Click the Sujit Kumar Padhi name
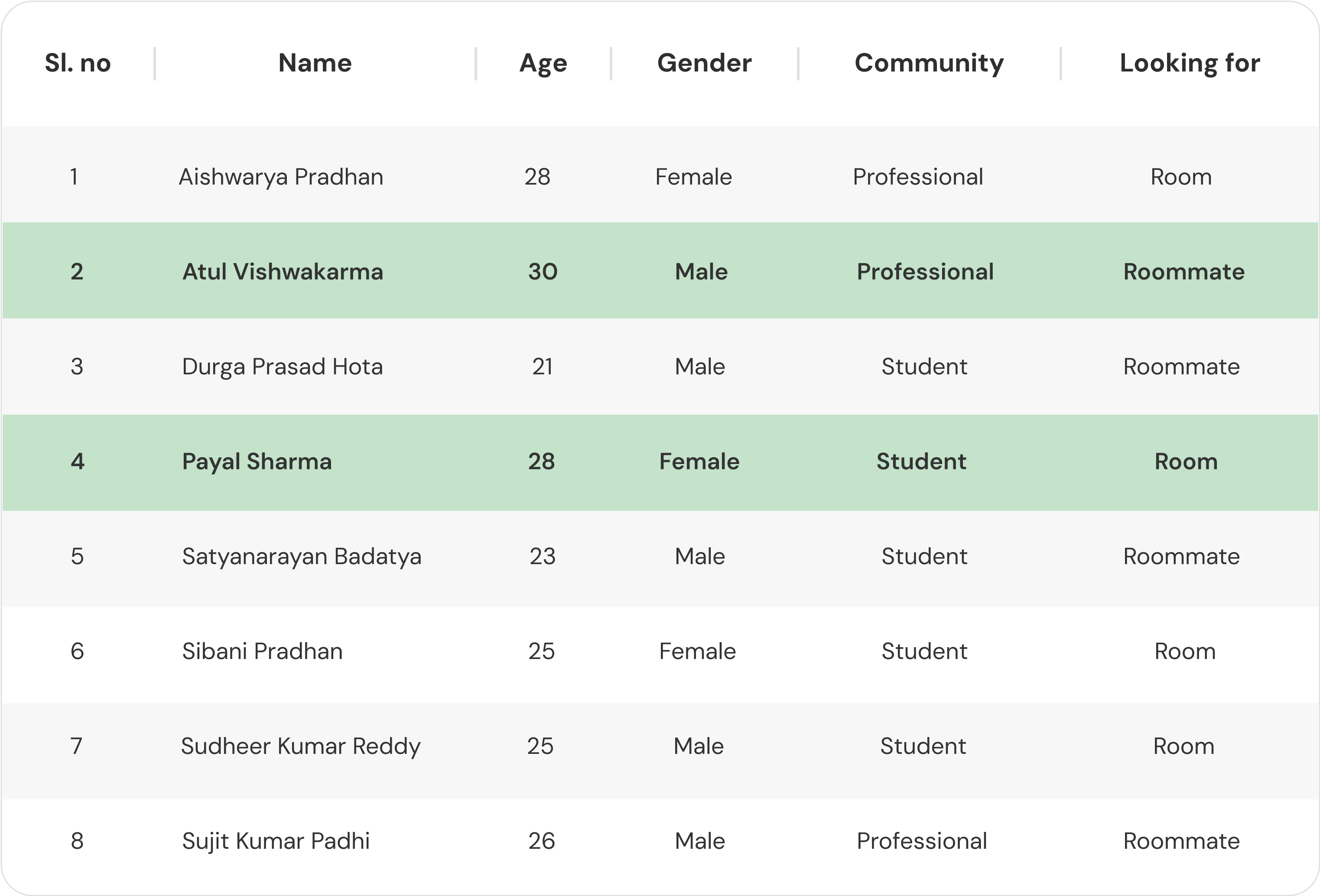 276,841
